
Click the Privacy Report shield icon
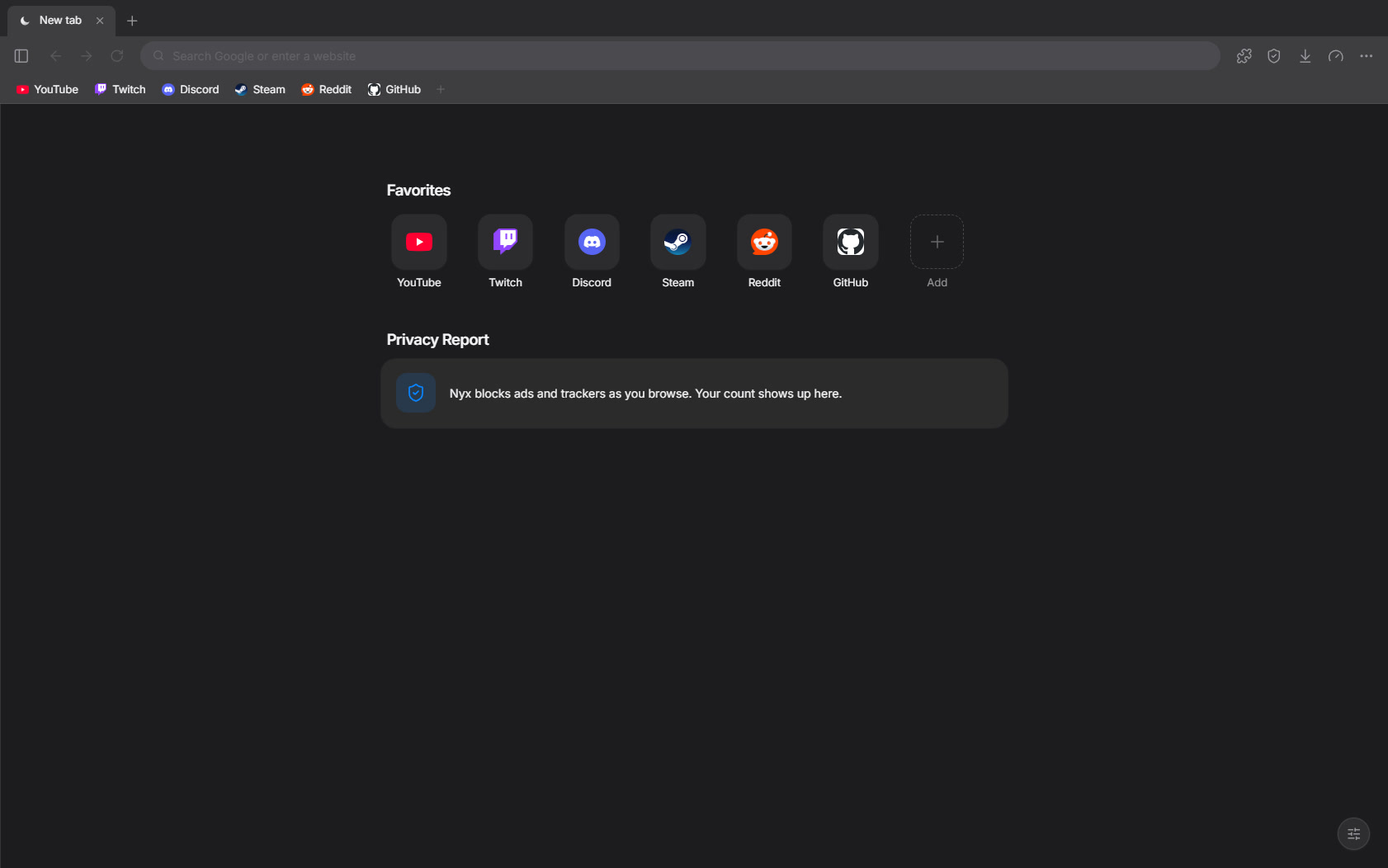pos(416,393)
